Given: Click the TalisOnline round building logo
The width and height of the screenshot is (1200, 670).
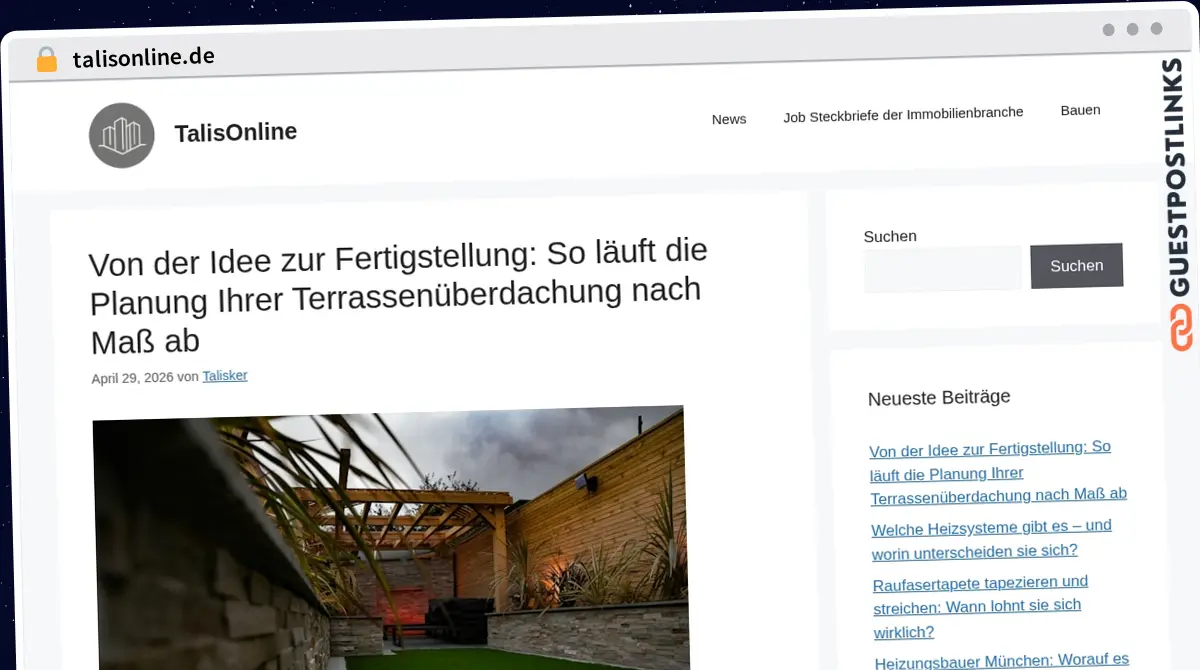Looking at the screenshot, I should click(122, 135).
